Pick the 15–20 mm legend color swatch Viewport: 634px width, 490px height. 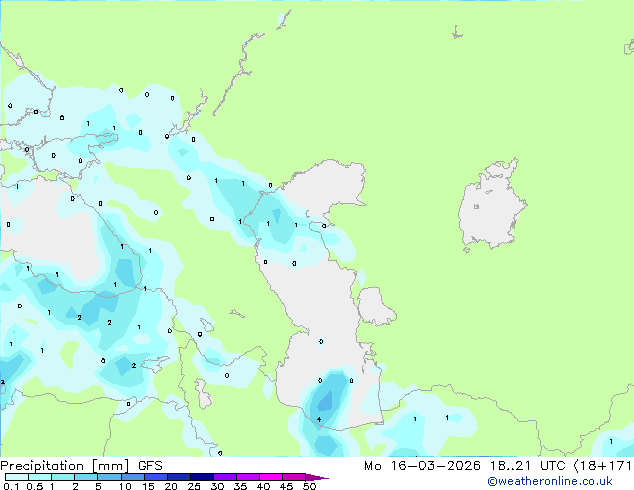click(x=156, y=477)
